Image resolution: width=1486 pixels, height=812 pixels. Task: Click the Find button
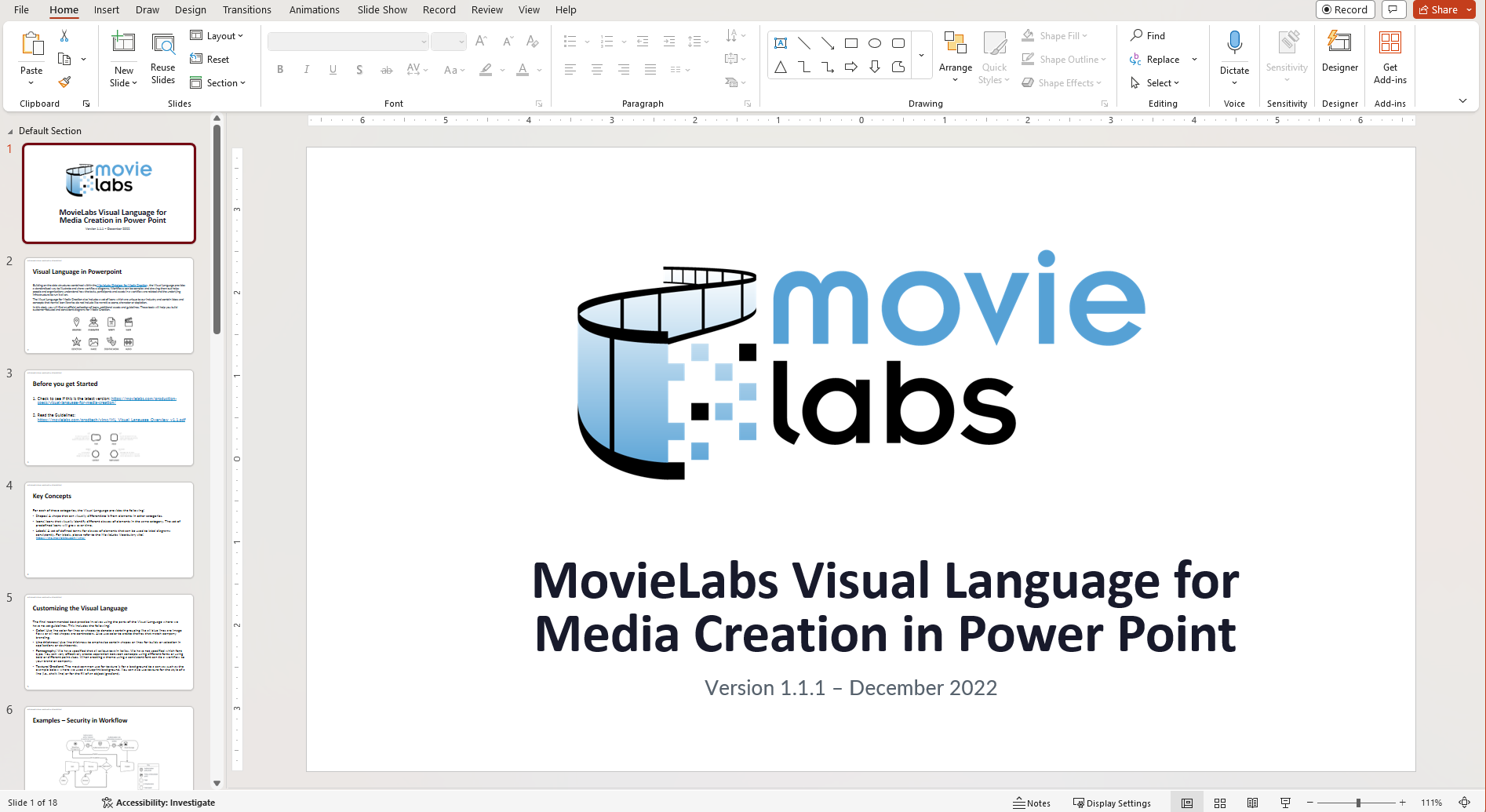[x=1148, y=36]
